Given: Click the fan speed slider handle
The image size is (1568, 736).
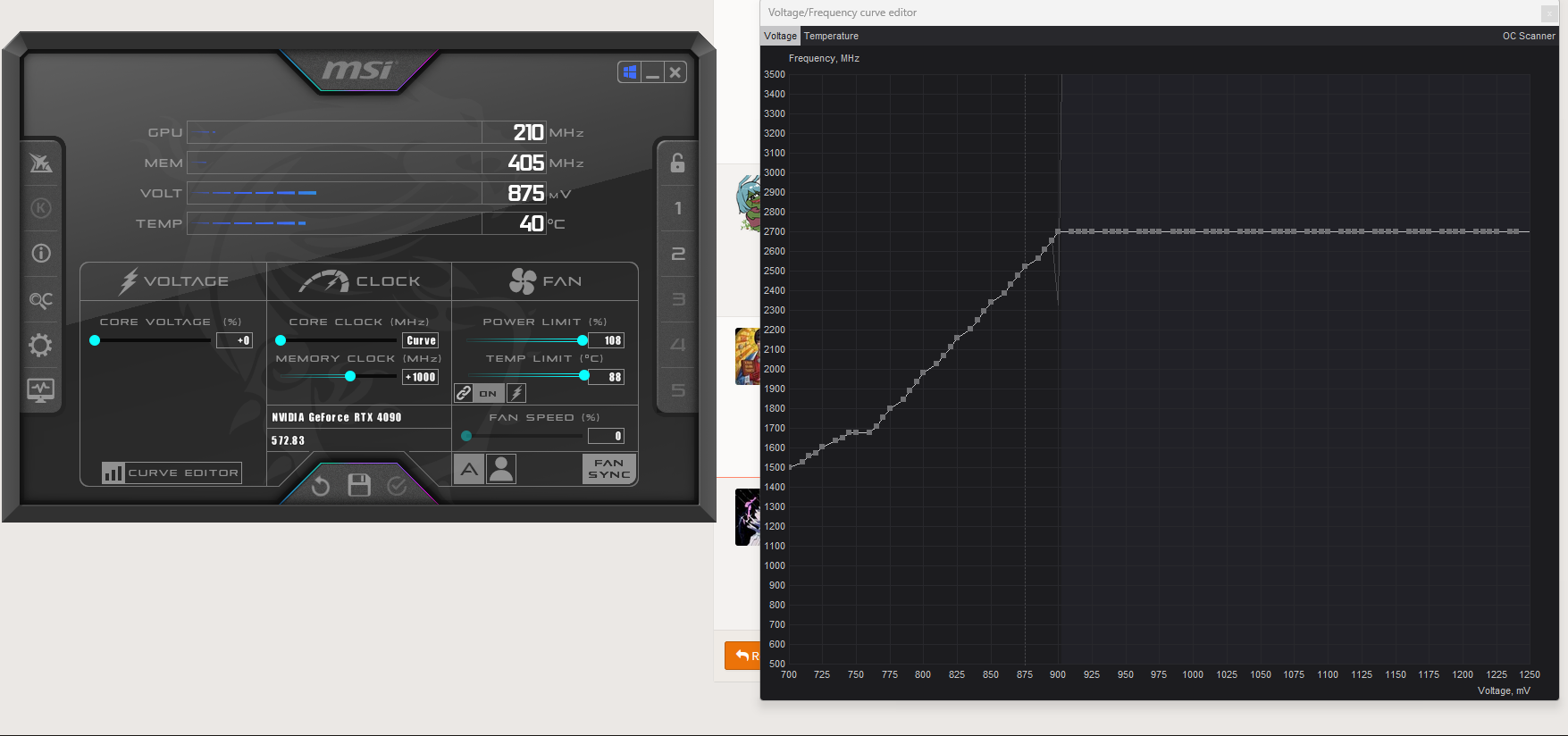Looking at the screenshot, I should [x=466, y=436].
